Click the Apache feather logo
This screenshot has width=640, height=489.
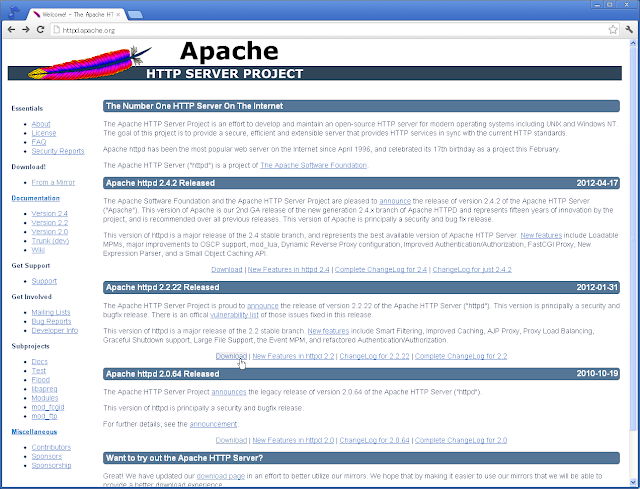(89, 63)
